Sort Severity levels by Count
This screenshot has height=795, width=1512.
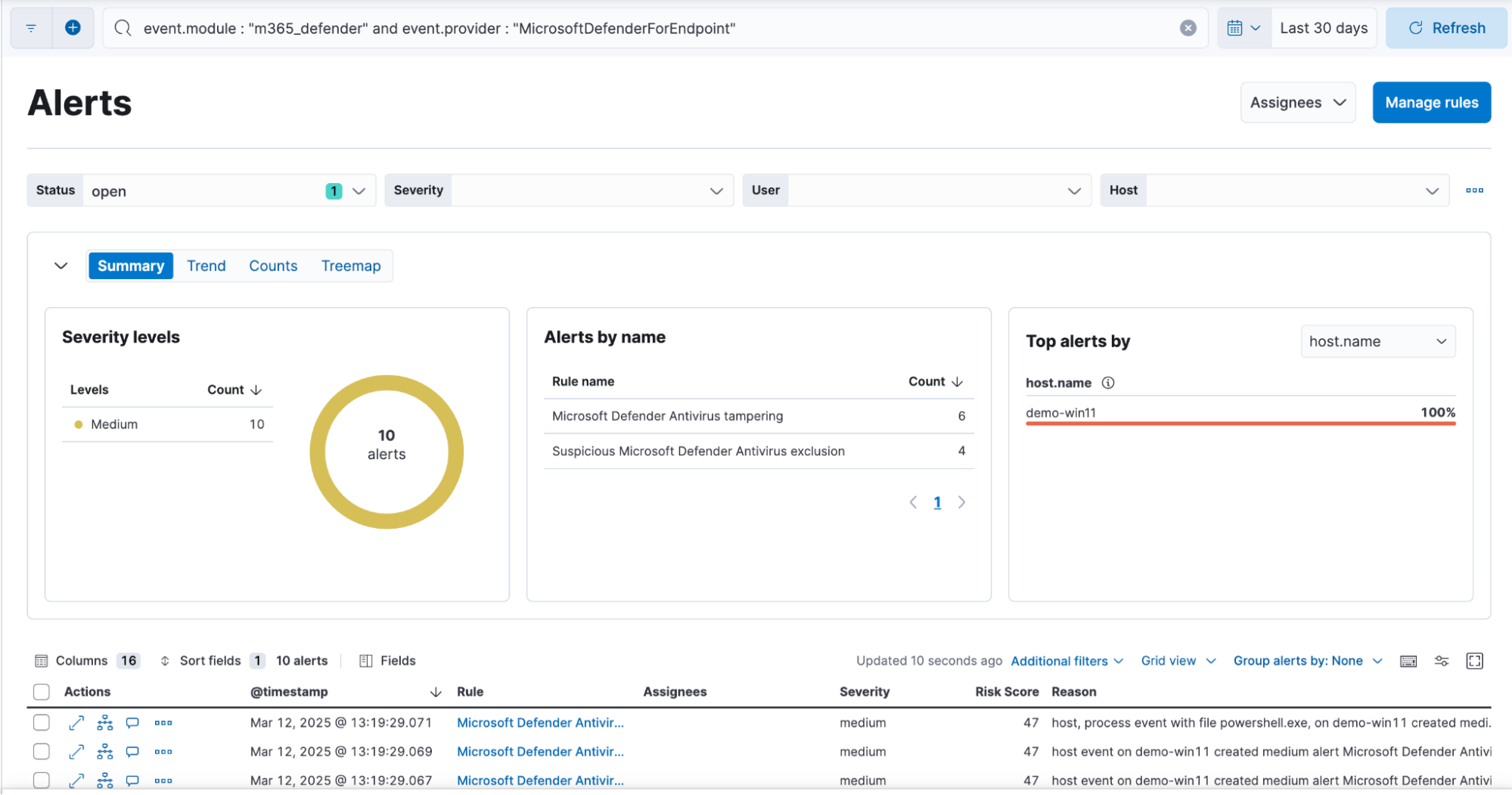(x=234, y=390)
